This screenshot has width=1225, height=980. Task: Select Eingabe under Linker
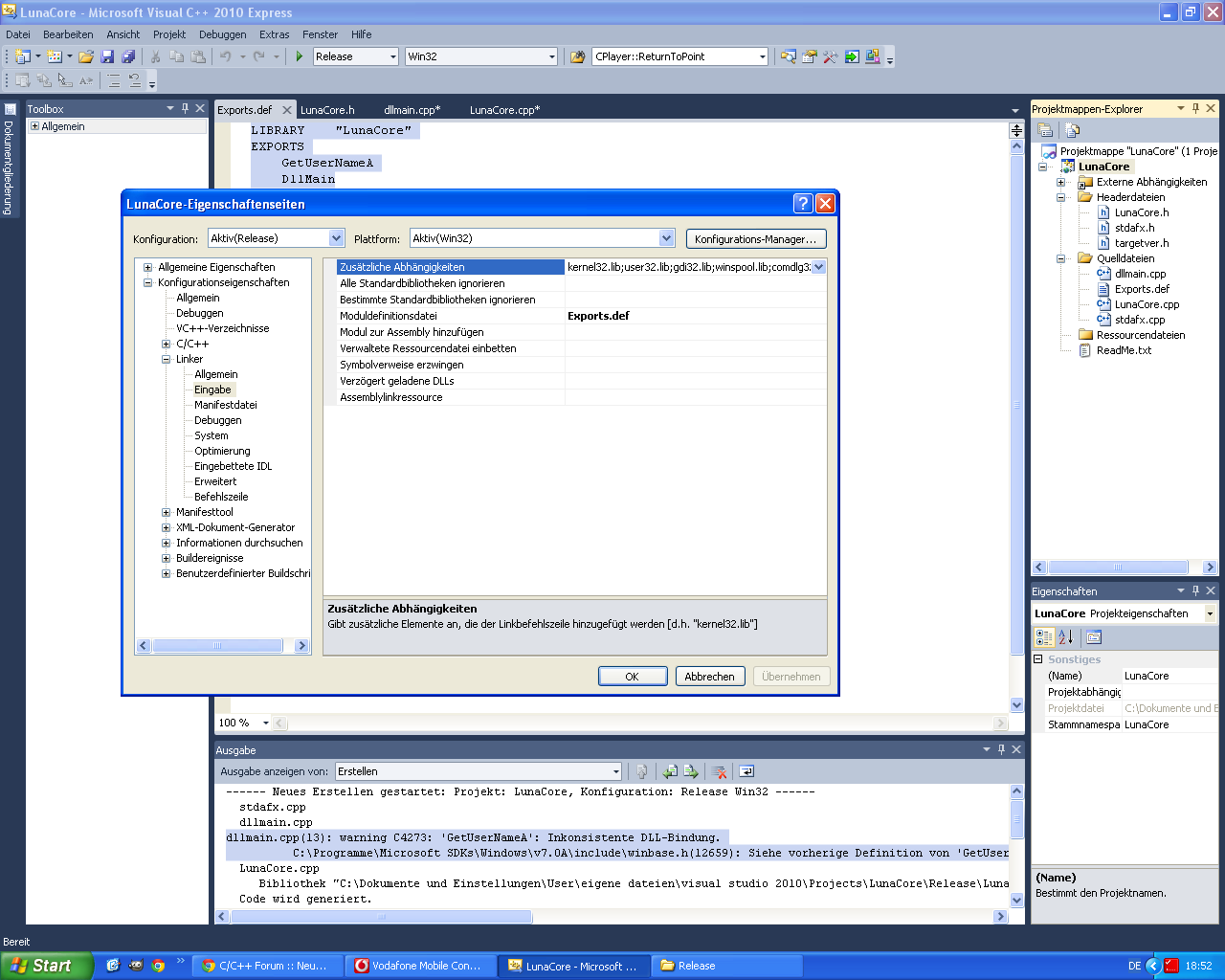pos(212,390)
